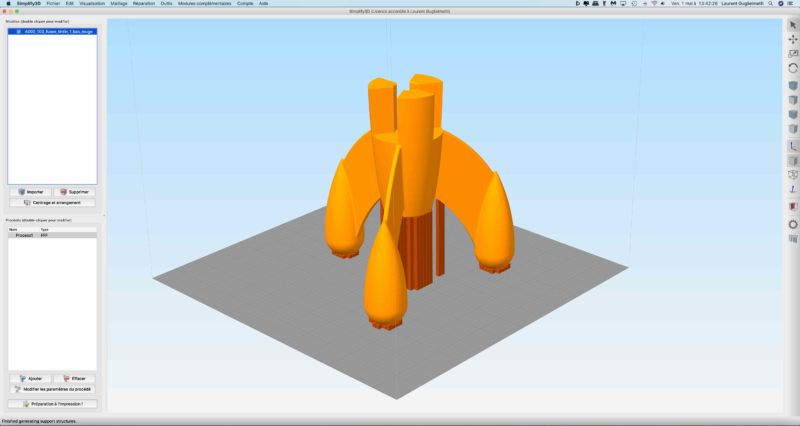The height and width of the screenshot is (426, 800).
Task: Toggle the coordinate axes display icon
Action: point(793,145)
